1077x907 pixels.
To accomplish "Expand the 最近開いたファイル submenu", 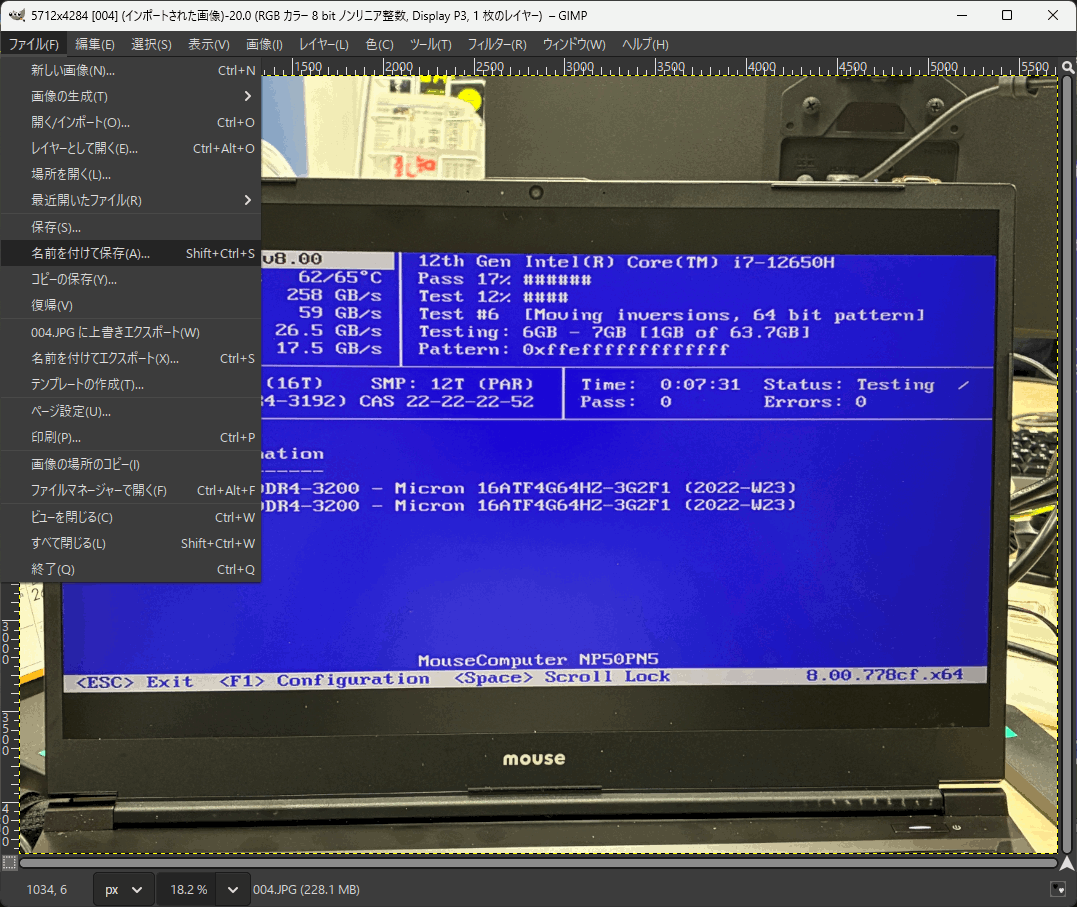I will tap(130, 200).
